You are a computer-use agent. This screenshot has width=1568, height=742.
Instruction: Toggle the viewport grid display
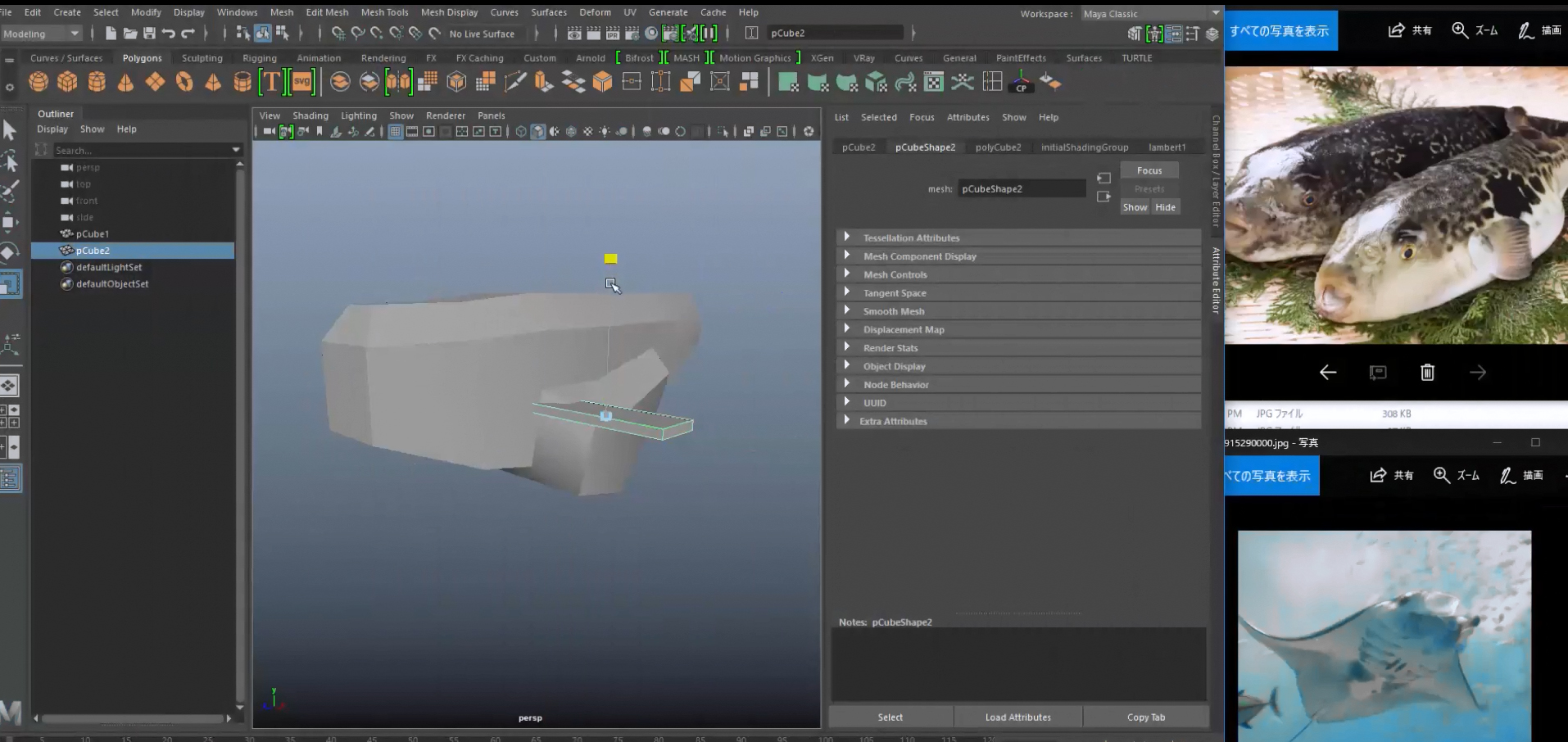(x=395, y=132)
